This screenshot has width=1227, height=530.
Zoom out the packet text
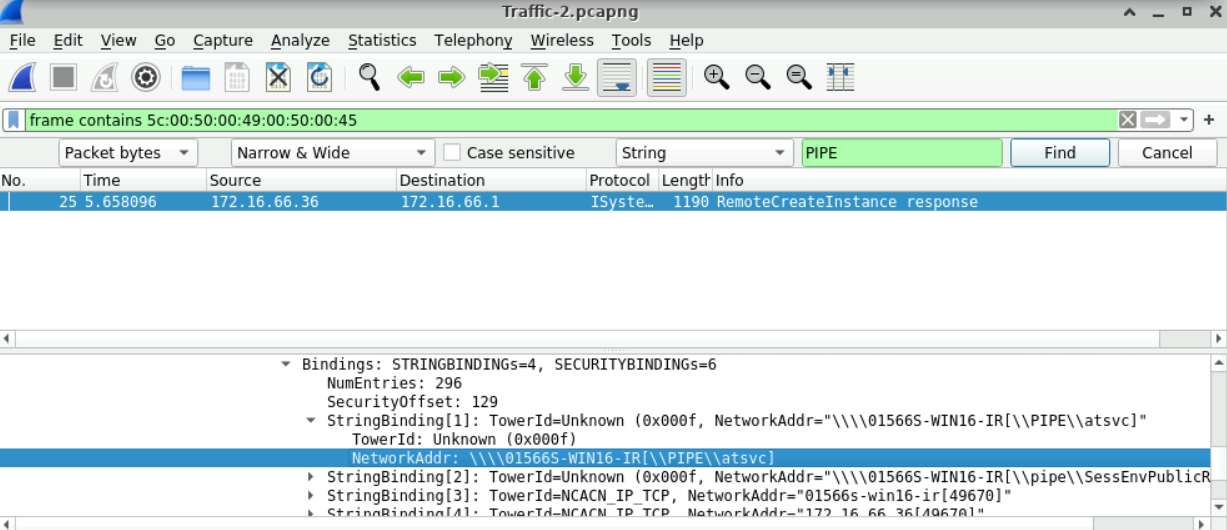tap(757, 77)
